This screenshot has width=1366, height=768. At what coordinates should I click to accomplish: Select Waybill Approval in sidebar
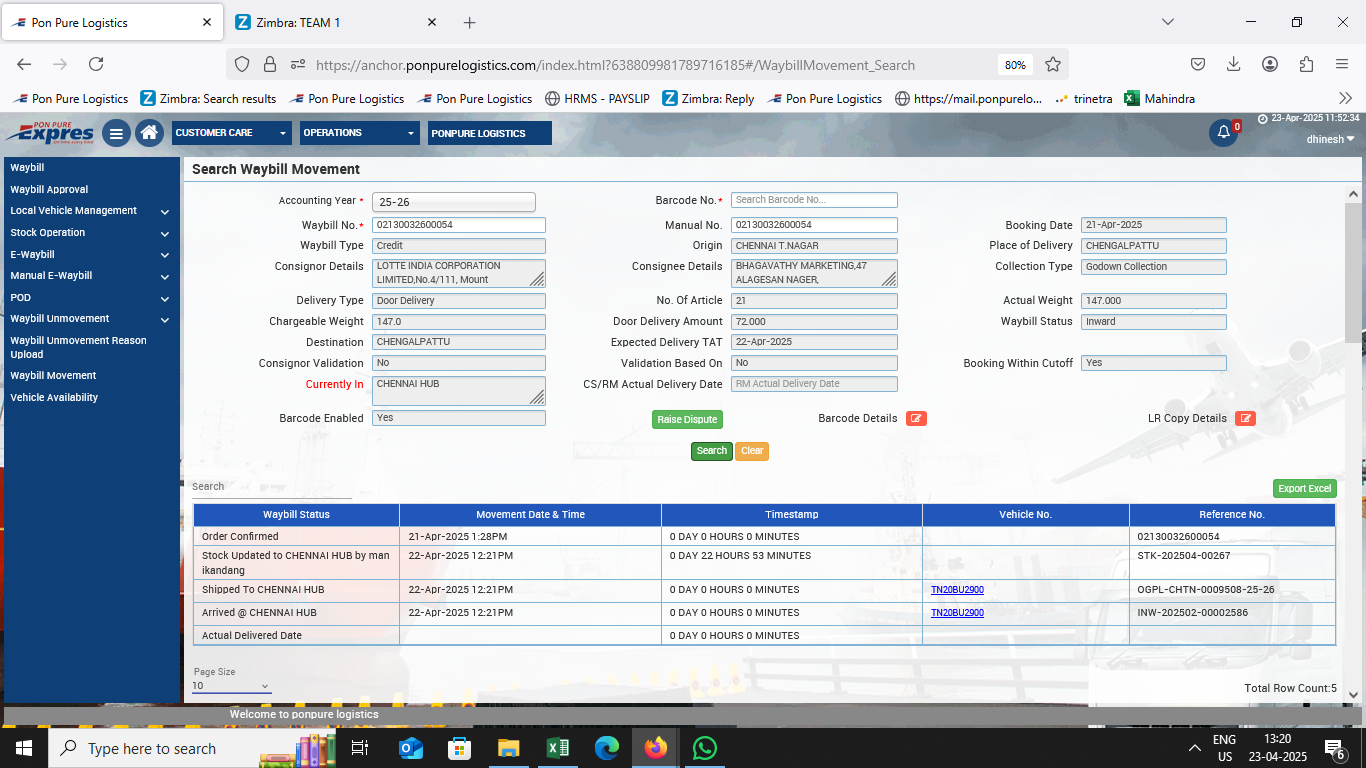pos(49,189)
